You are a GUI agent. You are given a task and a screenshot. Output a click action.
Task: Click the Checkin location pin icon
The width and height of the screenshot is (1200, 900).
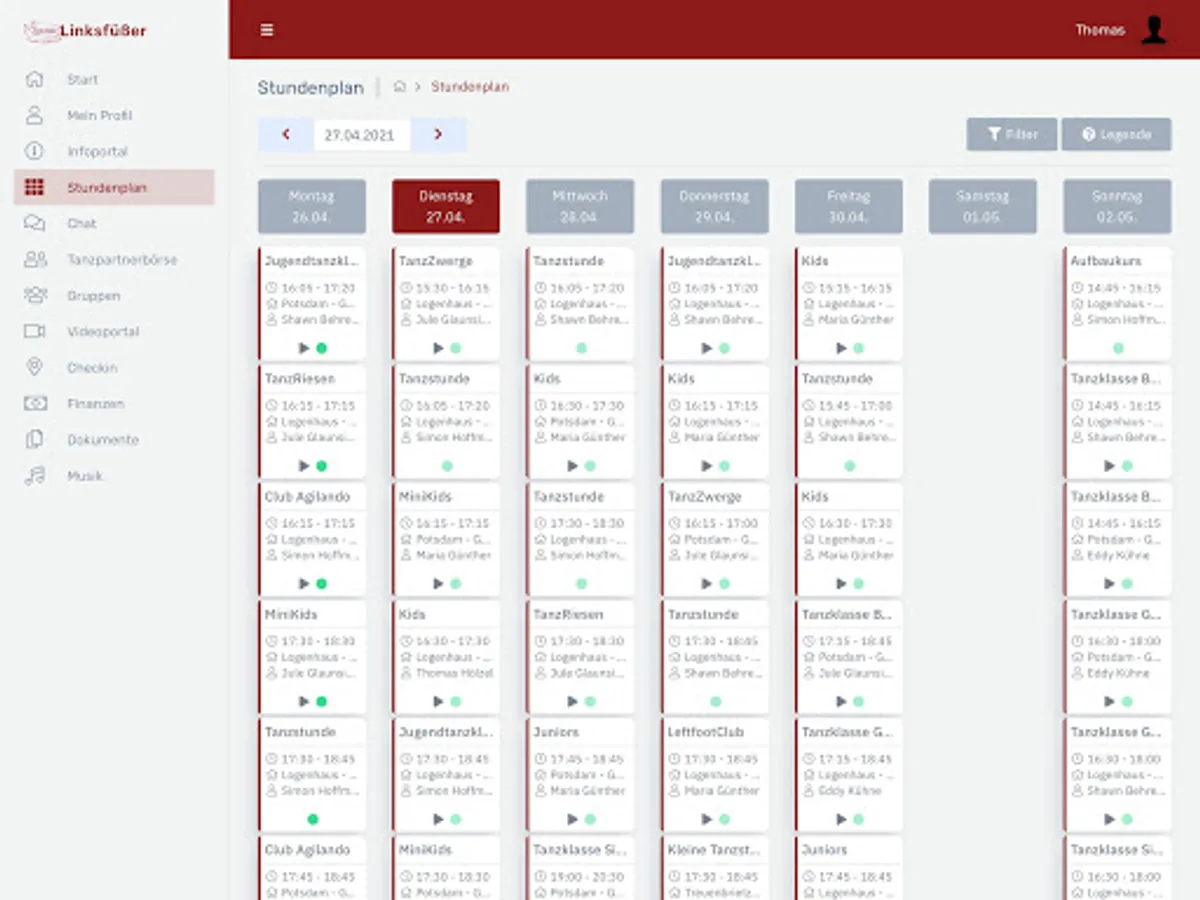[35, 367]
